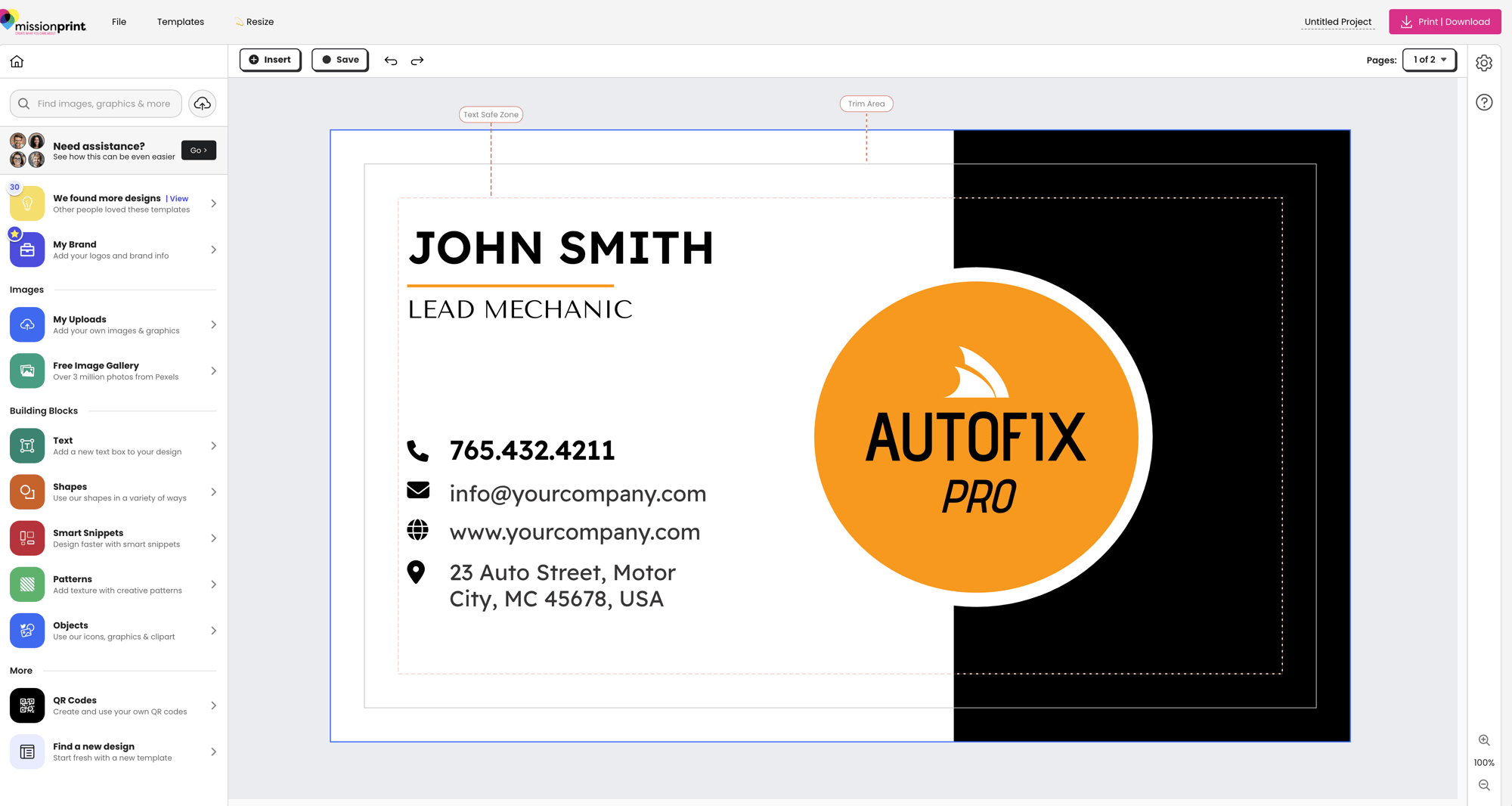Click the Insert button
This screenshot has height=806, width=1512.
click(x=270, y=60)
